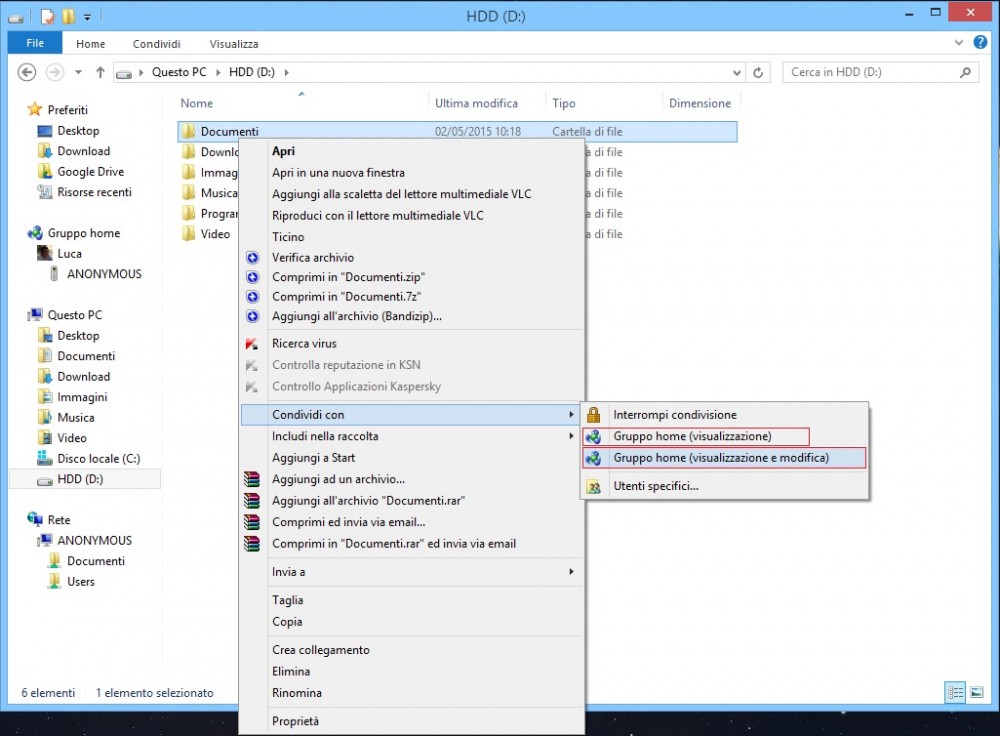
Task: Click the Cerca in HDD (D:) search box
Action: coord(870,73)
